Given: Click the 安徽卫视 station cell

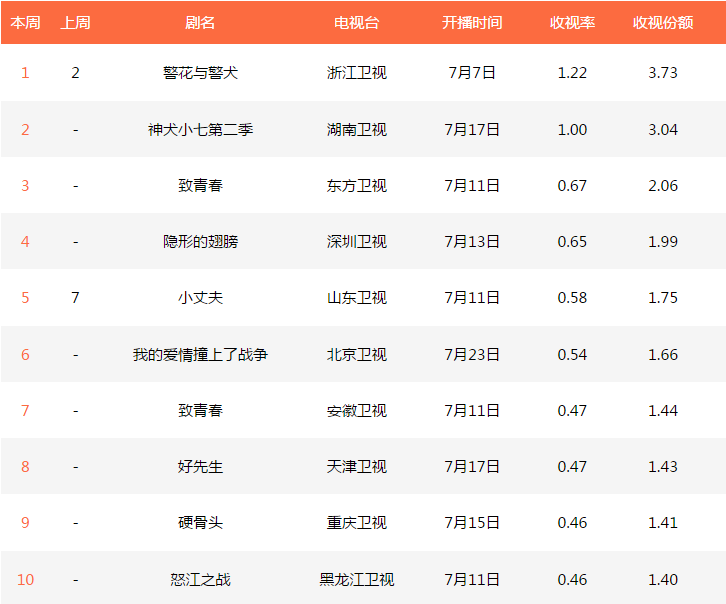Looking at the screenshot, I should (x=357, y=411).
